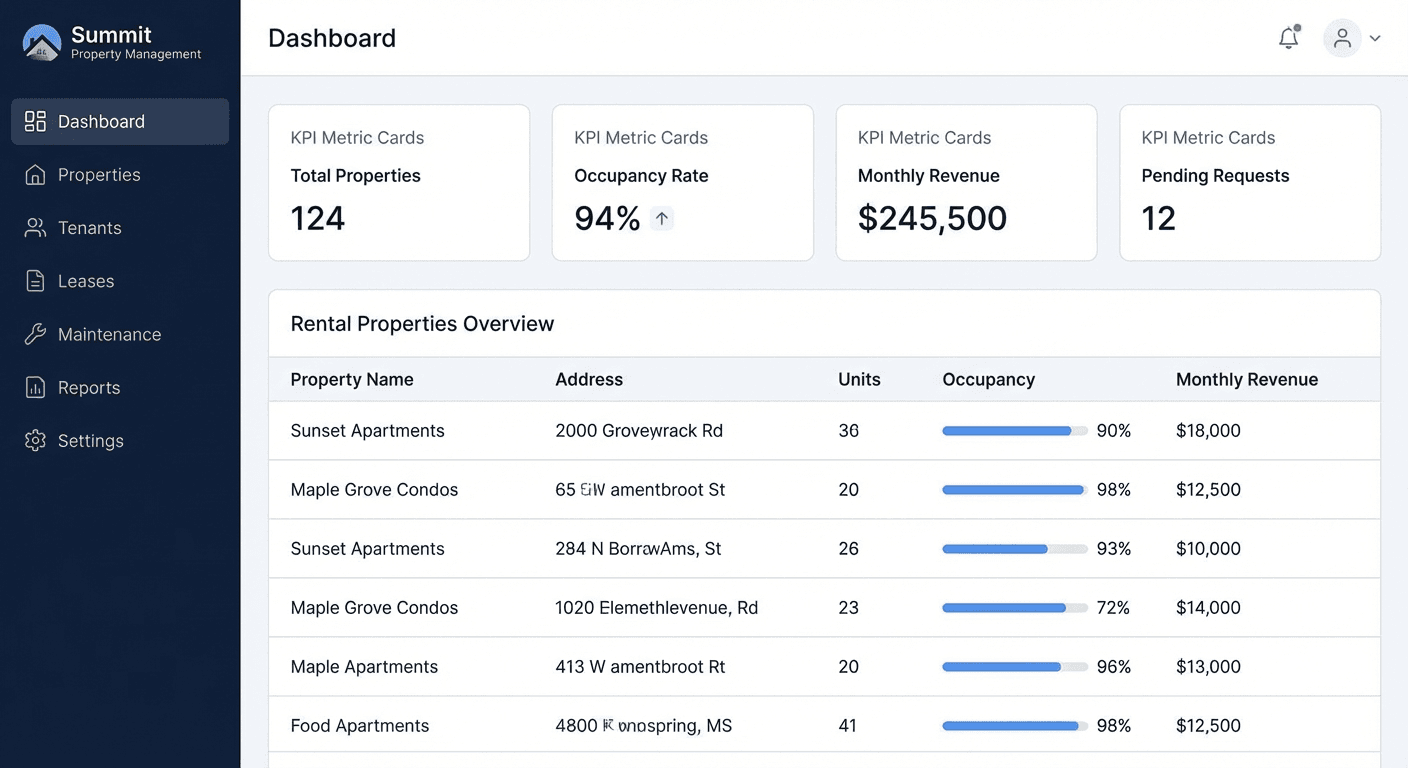The width and height of the screenshot is (1408, 768).
Task: Select the address 2000 Groveyrack Rd
Action: [x=639, y=430]
